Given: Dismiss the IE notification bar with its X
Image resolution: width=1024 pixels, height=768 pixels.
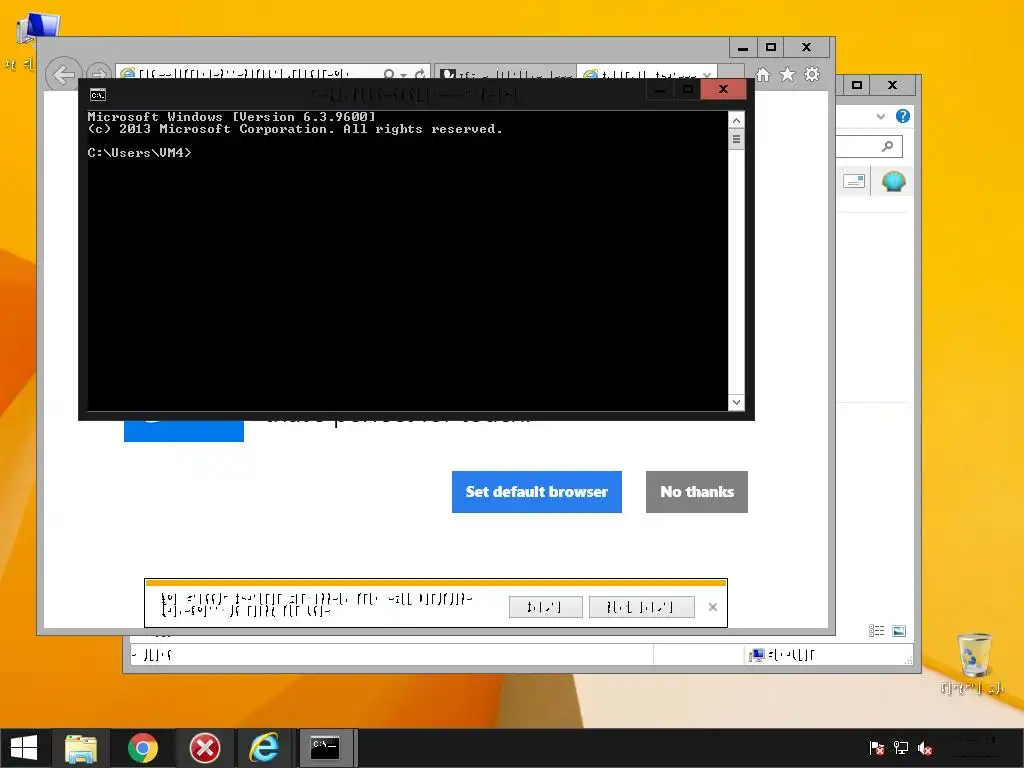Looking at the screenshot, I should coord(712,607).
